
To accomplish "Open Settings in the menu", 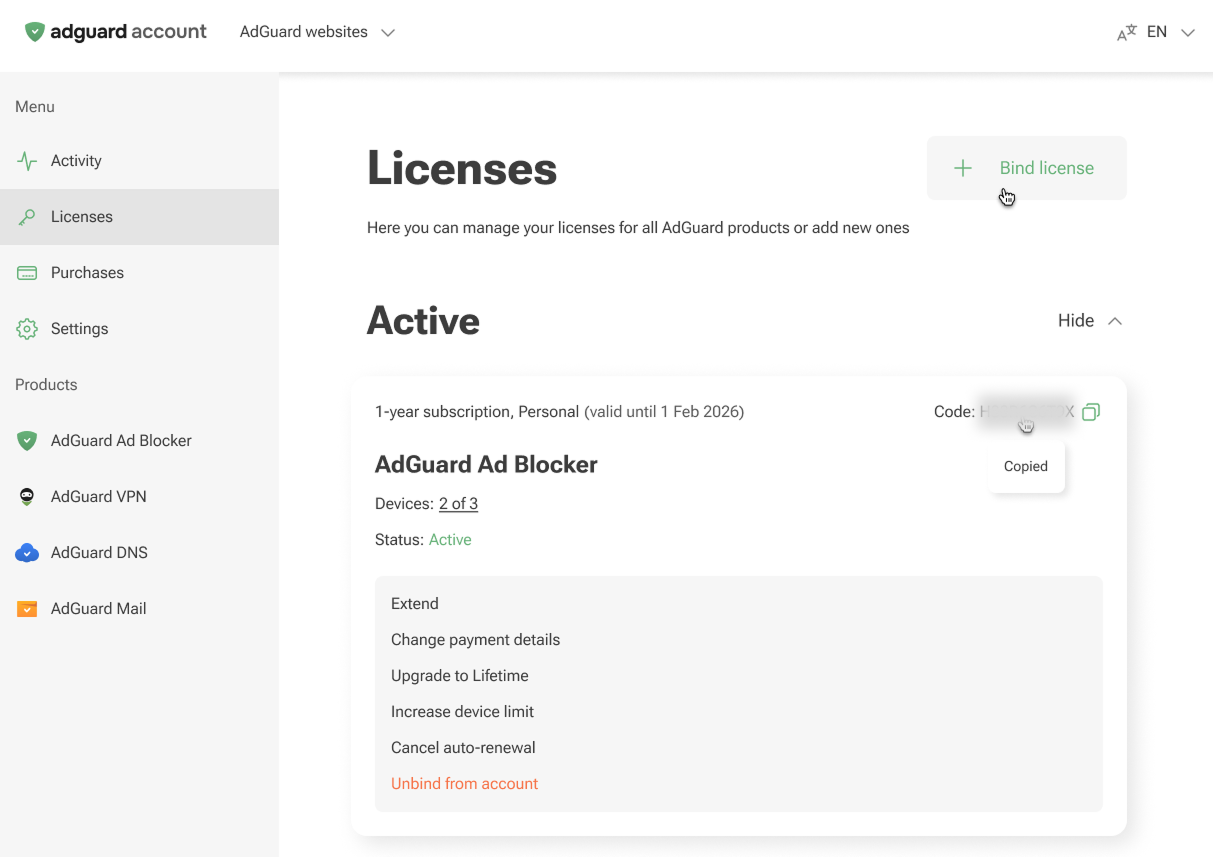I will tap(139, 329).
